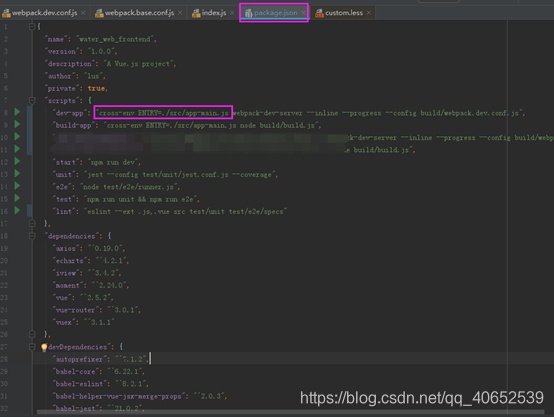Image resolution: width=554 pixels, height=417 pixels.
Task: Click the "autoprefixer" devDependency key
Action: (x=79, y=359)
